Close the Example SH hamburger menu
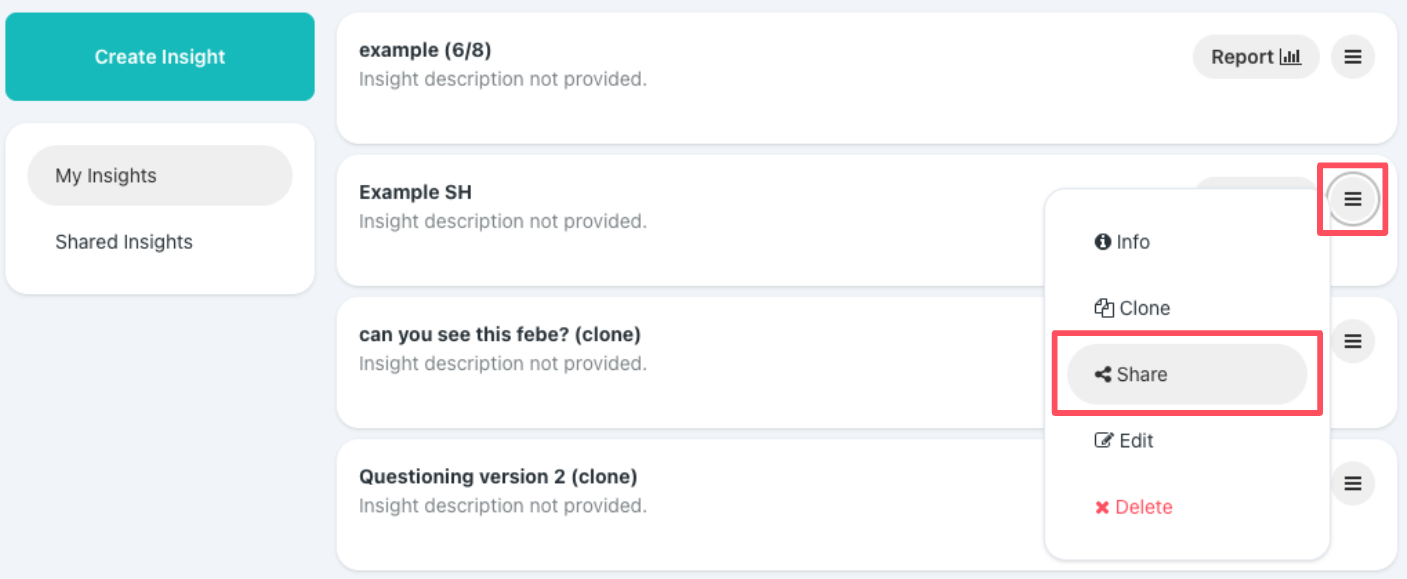Viewport: 1407px width, 579px height. click(x=1352, y=199)
